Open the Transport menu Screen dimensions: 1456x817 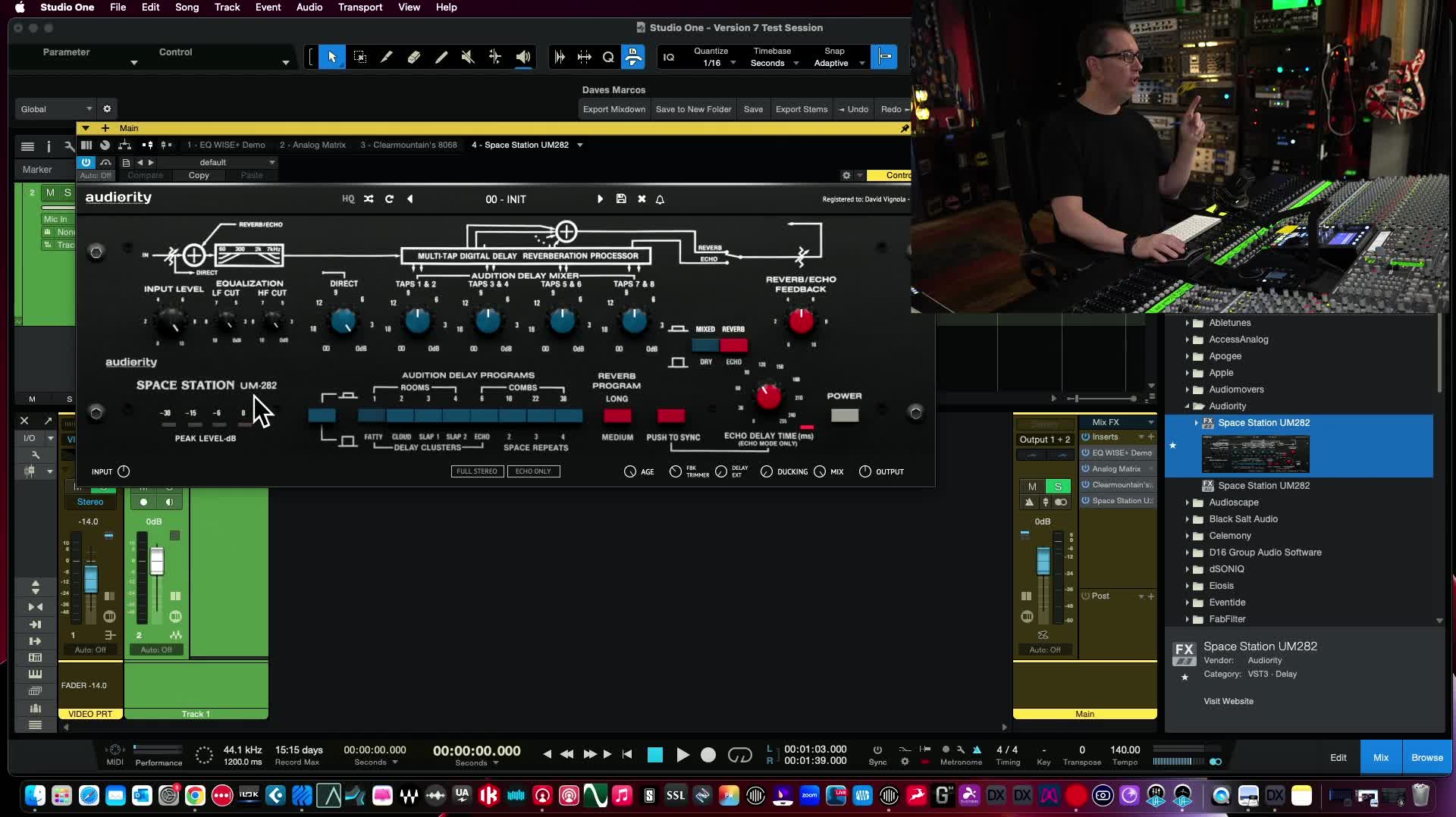359,7
